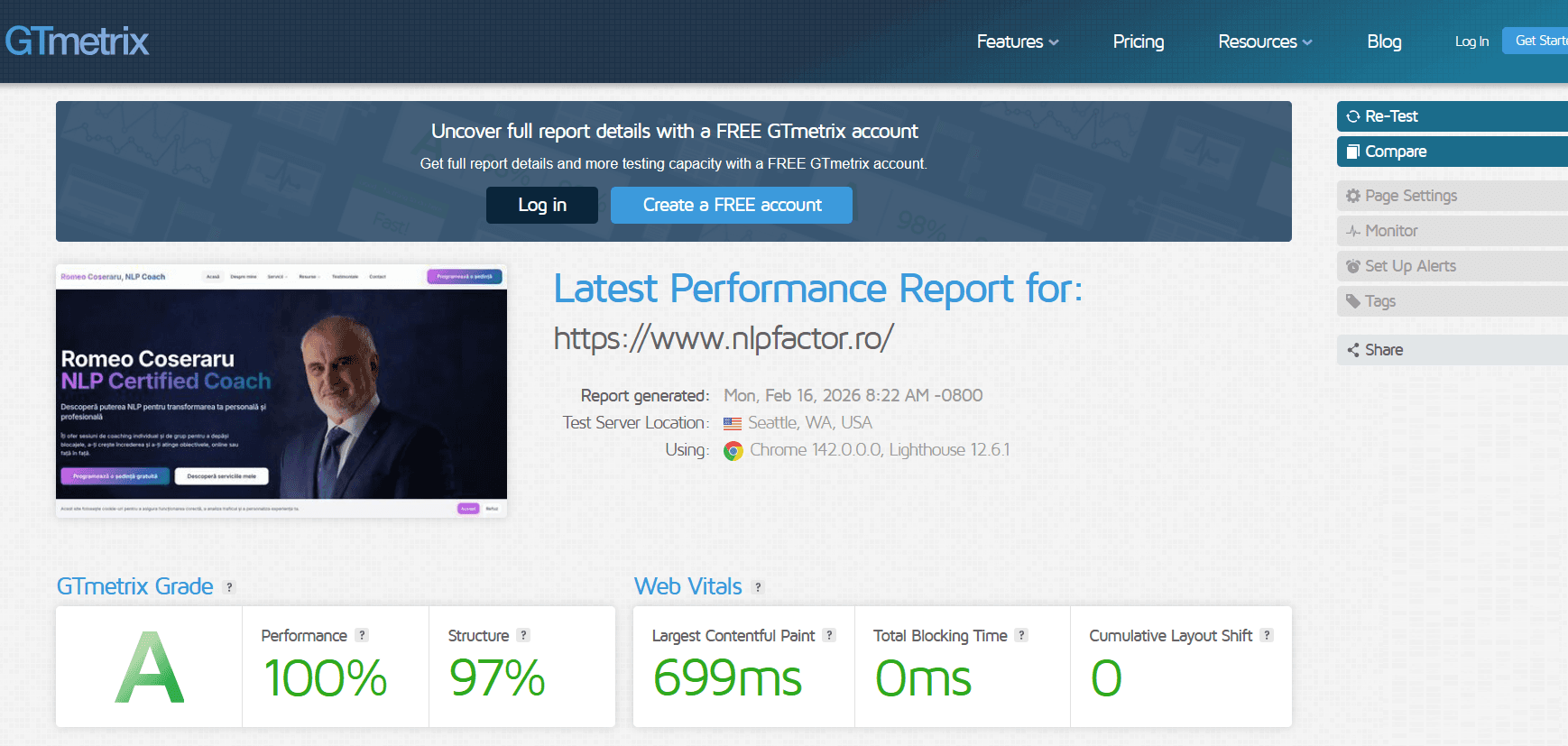Image resolution: width=1568 pixels, height=746 pixels.
Task: Click the Set Up Alerts label text
Action: tap(1410, 266)
